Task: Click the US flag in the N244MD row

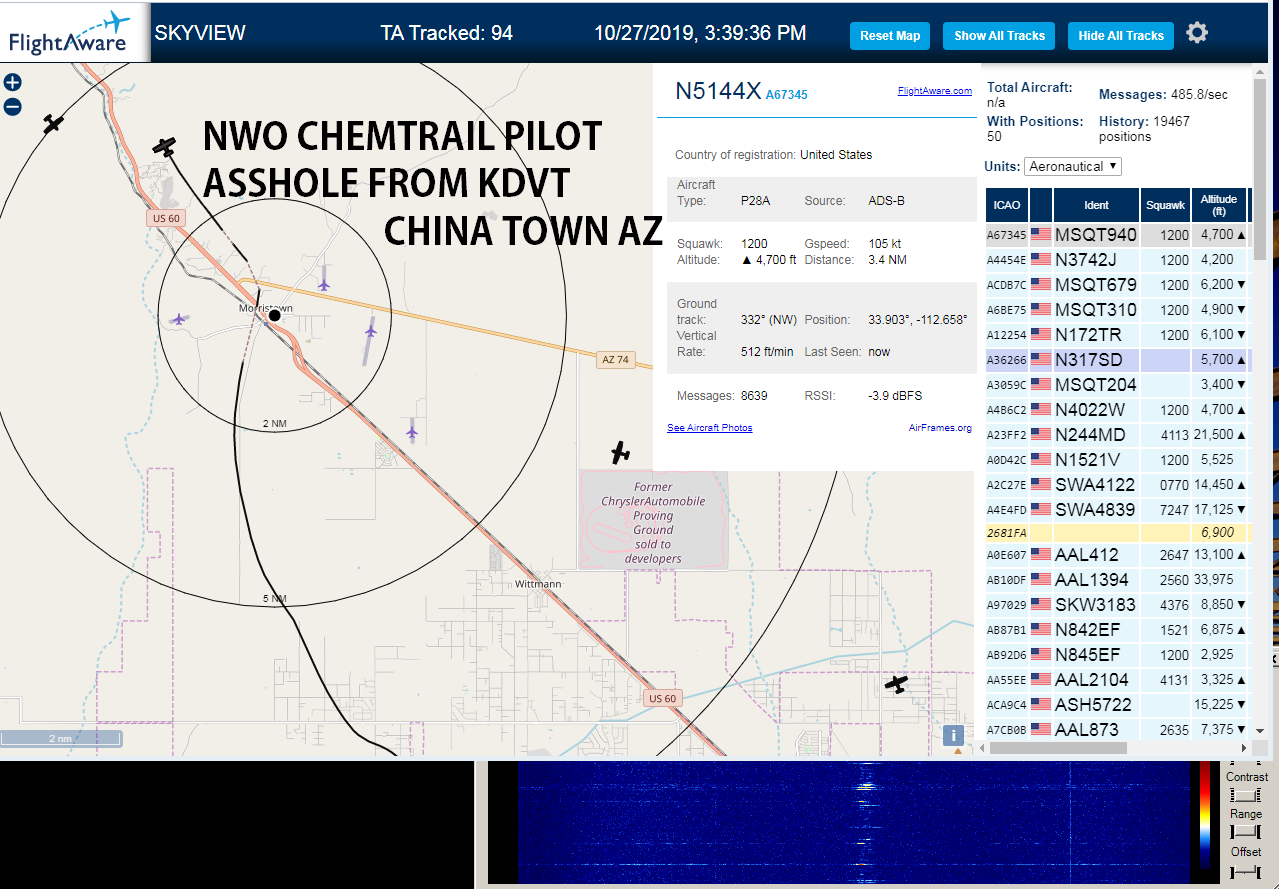Action: pyautogui.click(x=1041, y=434)
